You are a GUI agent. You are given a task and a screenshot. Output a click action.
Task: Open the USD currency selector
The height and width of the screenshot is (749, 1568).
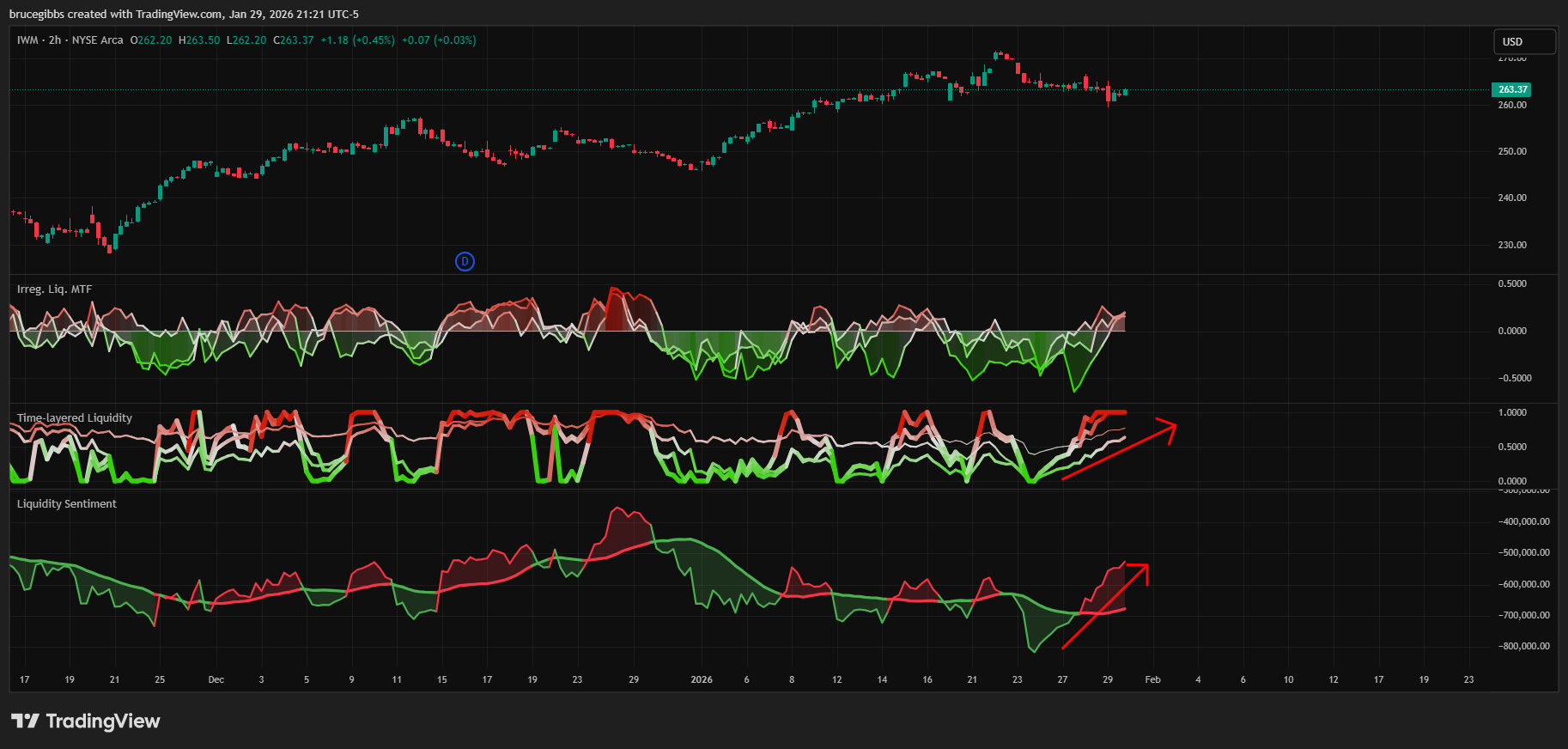tap(1523, 41)
